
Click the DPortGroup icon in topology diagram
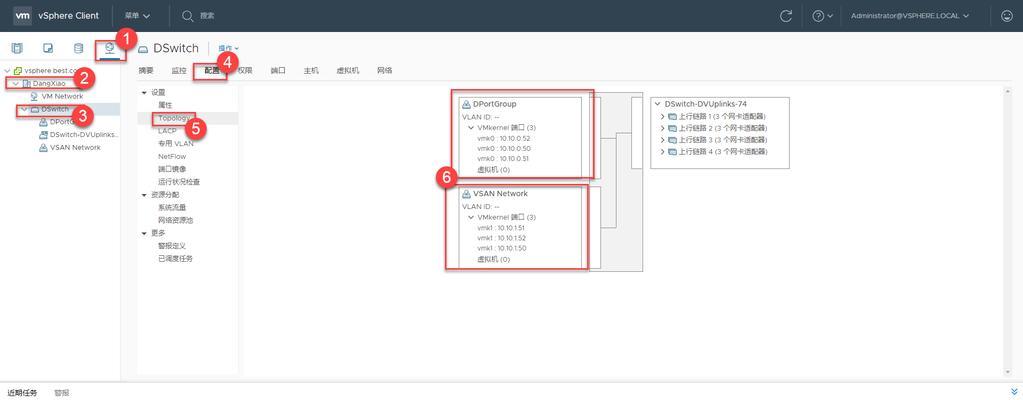click(466, 104)
